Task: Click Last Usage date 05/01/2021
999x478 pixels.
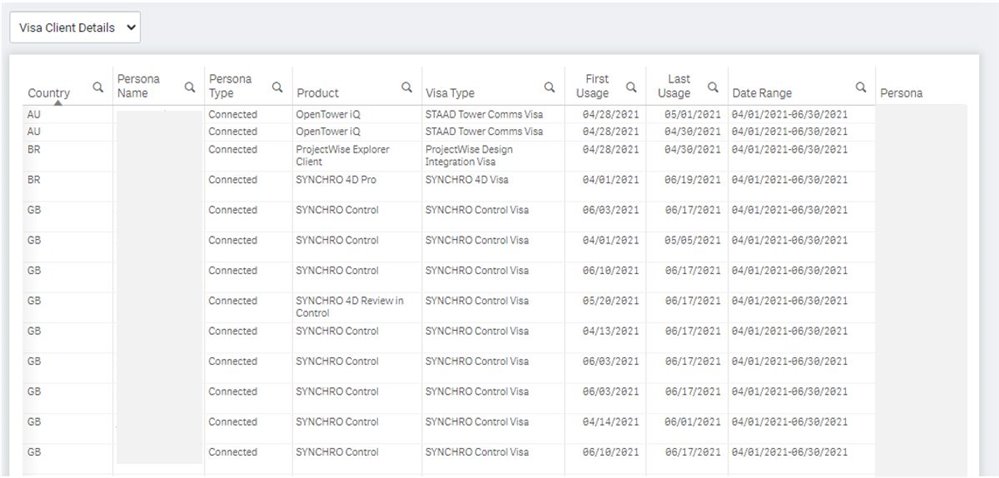Action: [x=693, y=114]
